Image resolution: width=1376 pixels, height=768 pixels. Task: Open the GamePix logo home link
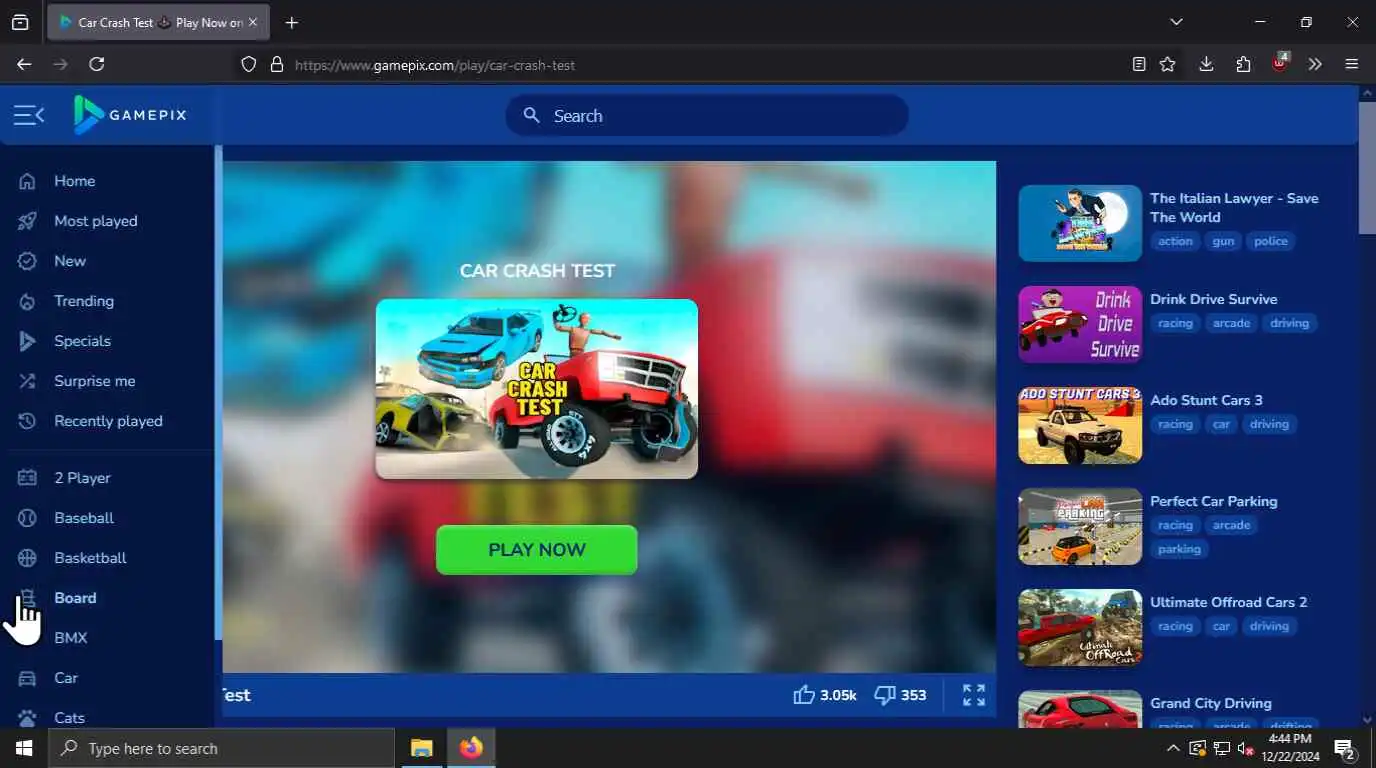130,115
